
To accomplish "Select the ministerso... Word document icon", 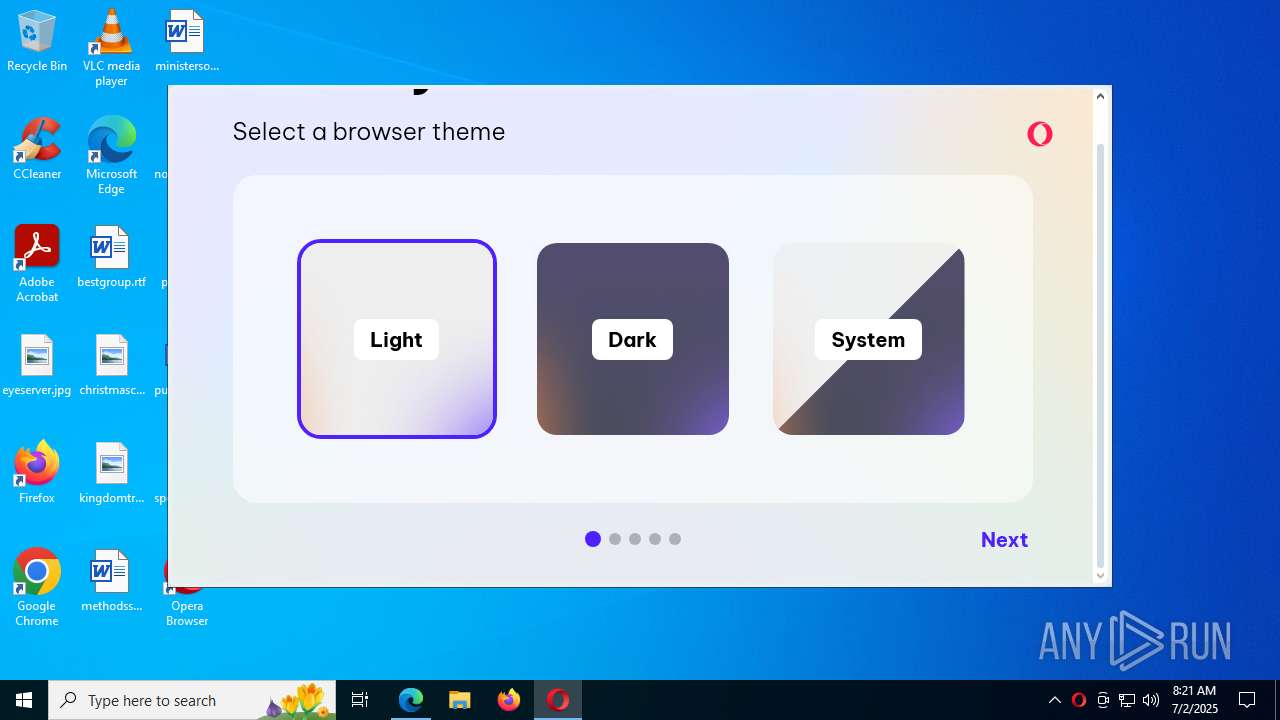I will [x=186, y=41].
